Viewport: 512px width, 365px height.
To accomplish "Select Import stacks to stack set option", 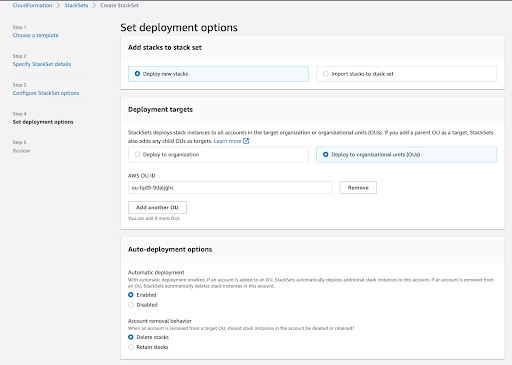I will (x=406, y=74).
